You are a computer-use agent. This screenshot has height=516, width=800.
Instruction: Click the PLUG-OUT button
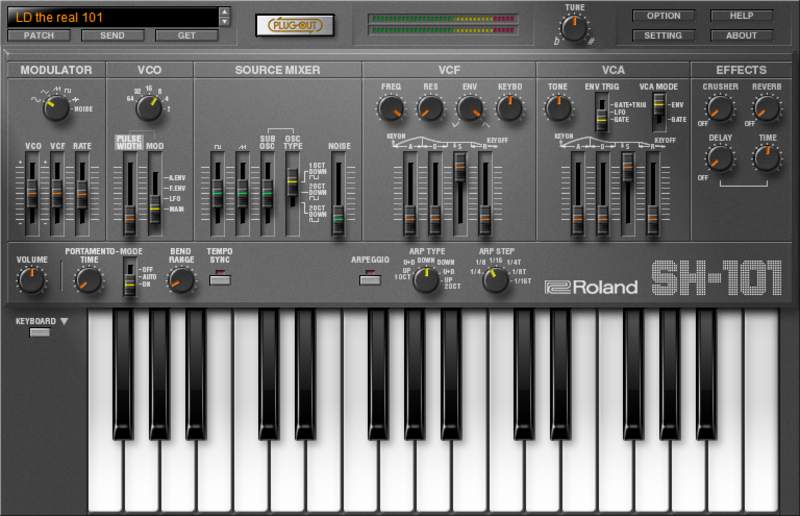[295, 25]
